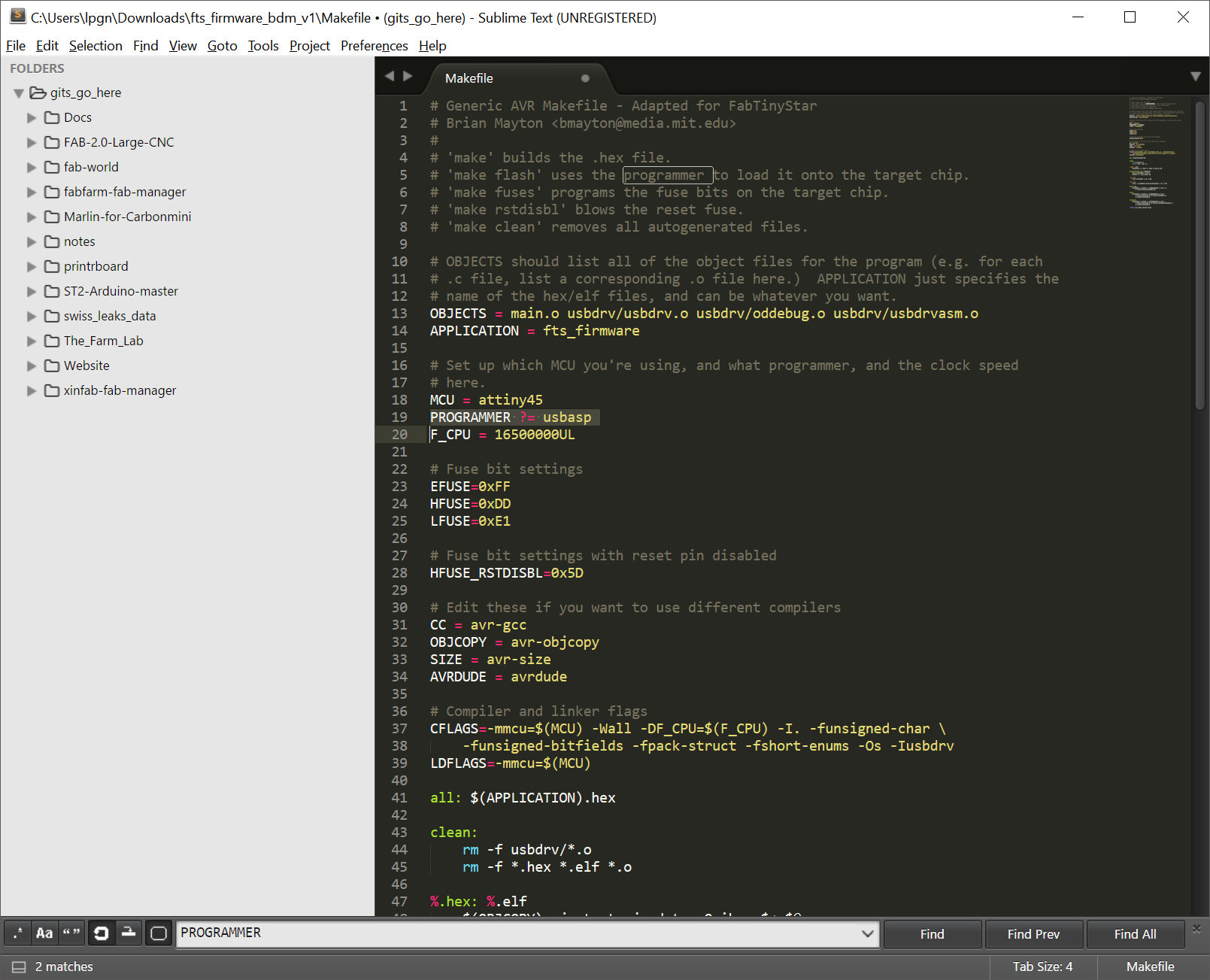Open the Tools menu
This screenshot has width=1210, height=980.
pyautogui.click(x=263, y=46)
